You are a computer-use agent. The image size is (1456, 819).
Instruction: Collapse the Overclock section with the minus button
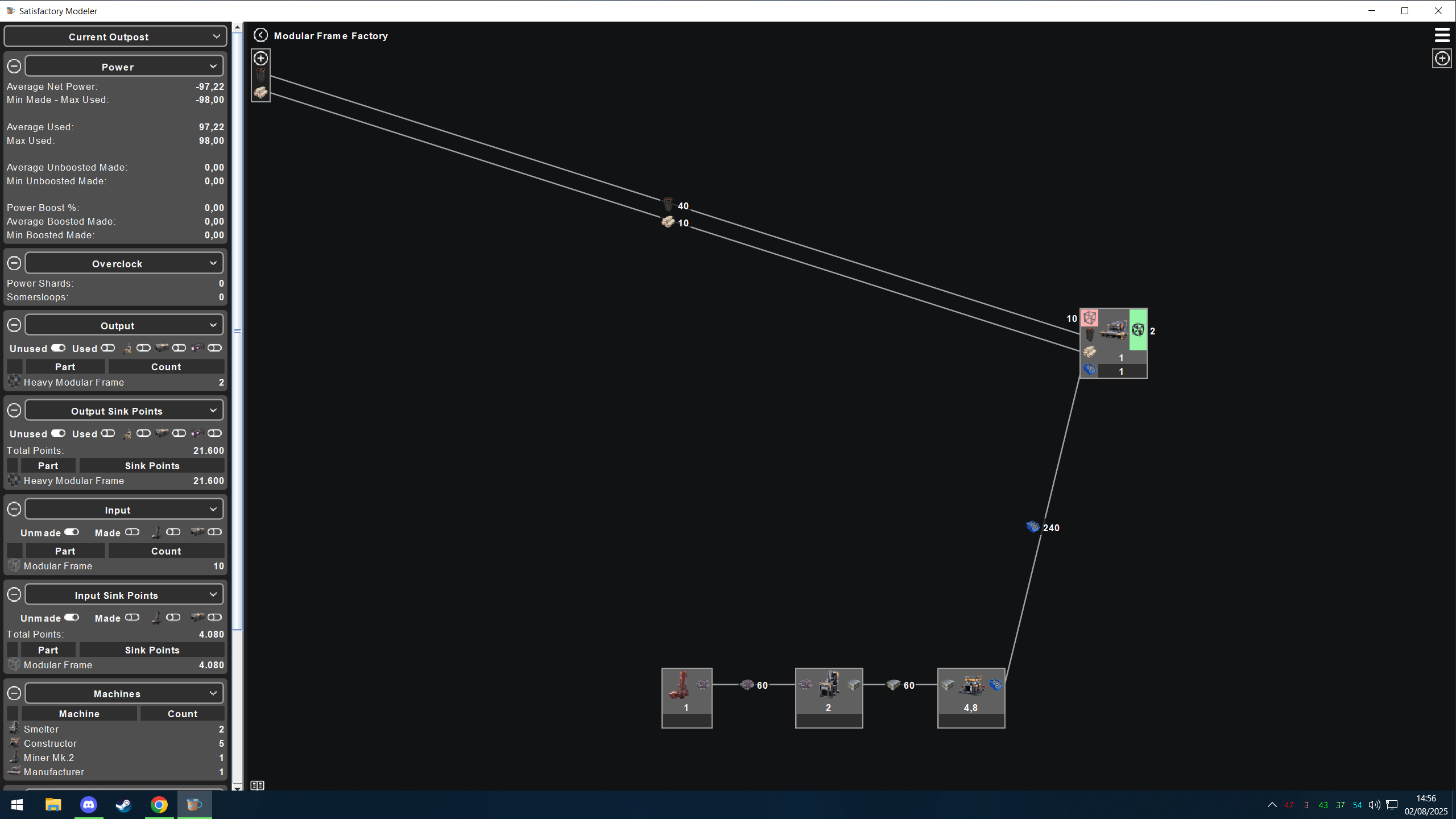(14, 263)
